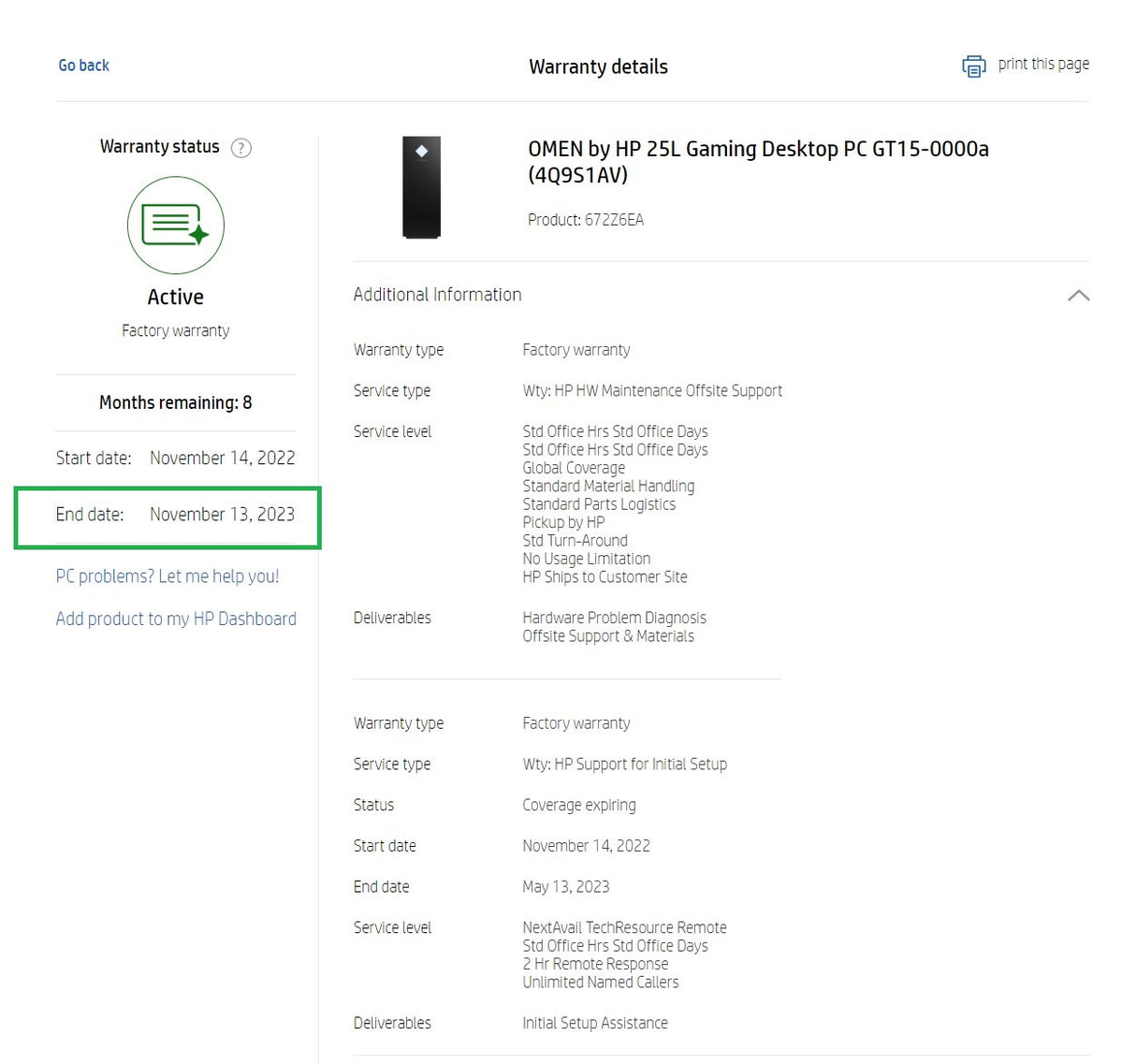Click the '2 Hr Remote Response' line
The width and height of the screenshot is (1136, 1064).
pyautogui.click(x=595, y=964)
